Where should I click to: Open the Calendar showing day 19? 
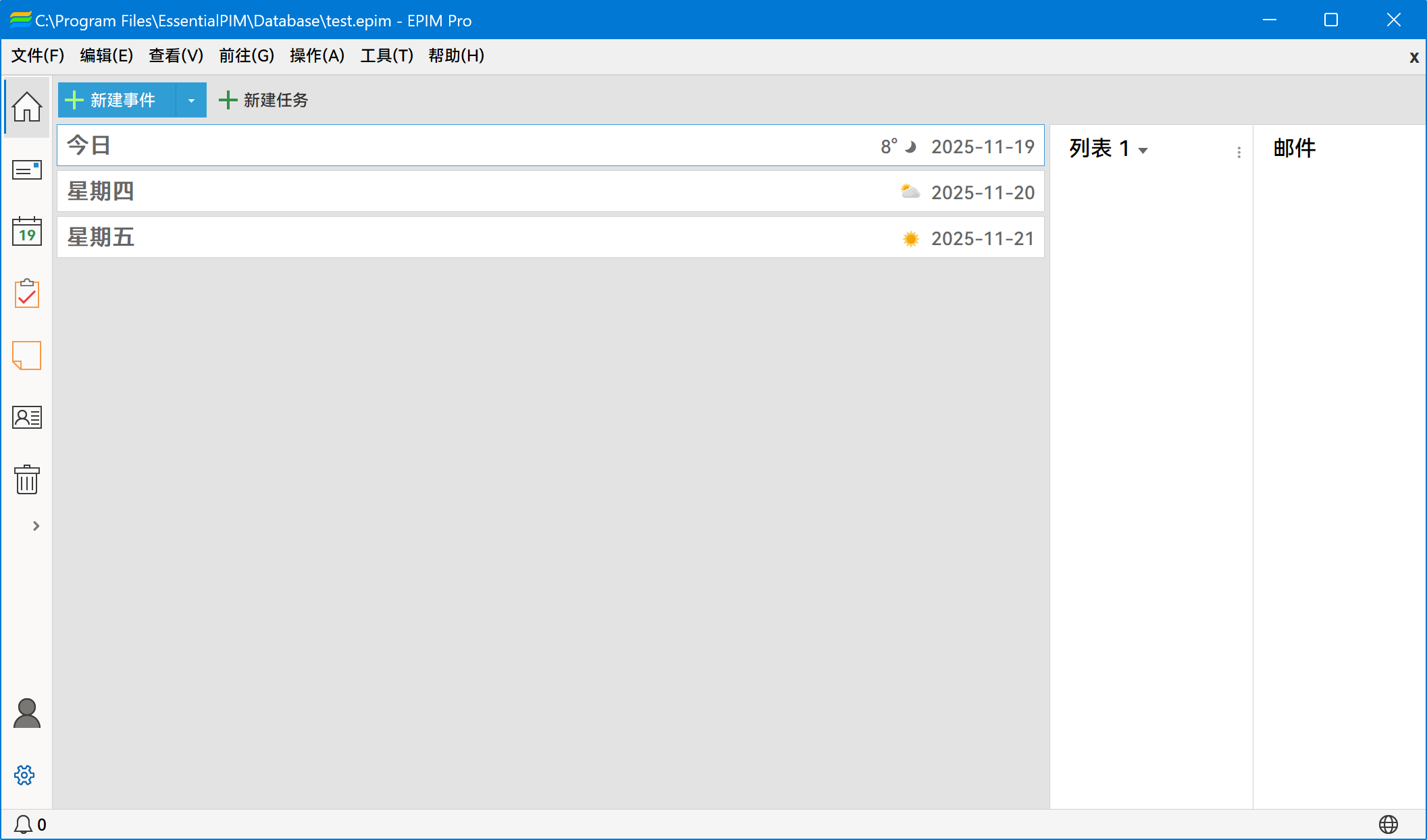[26, 232]
